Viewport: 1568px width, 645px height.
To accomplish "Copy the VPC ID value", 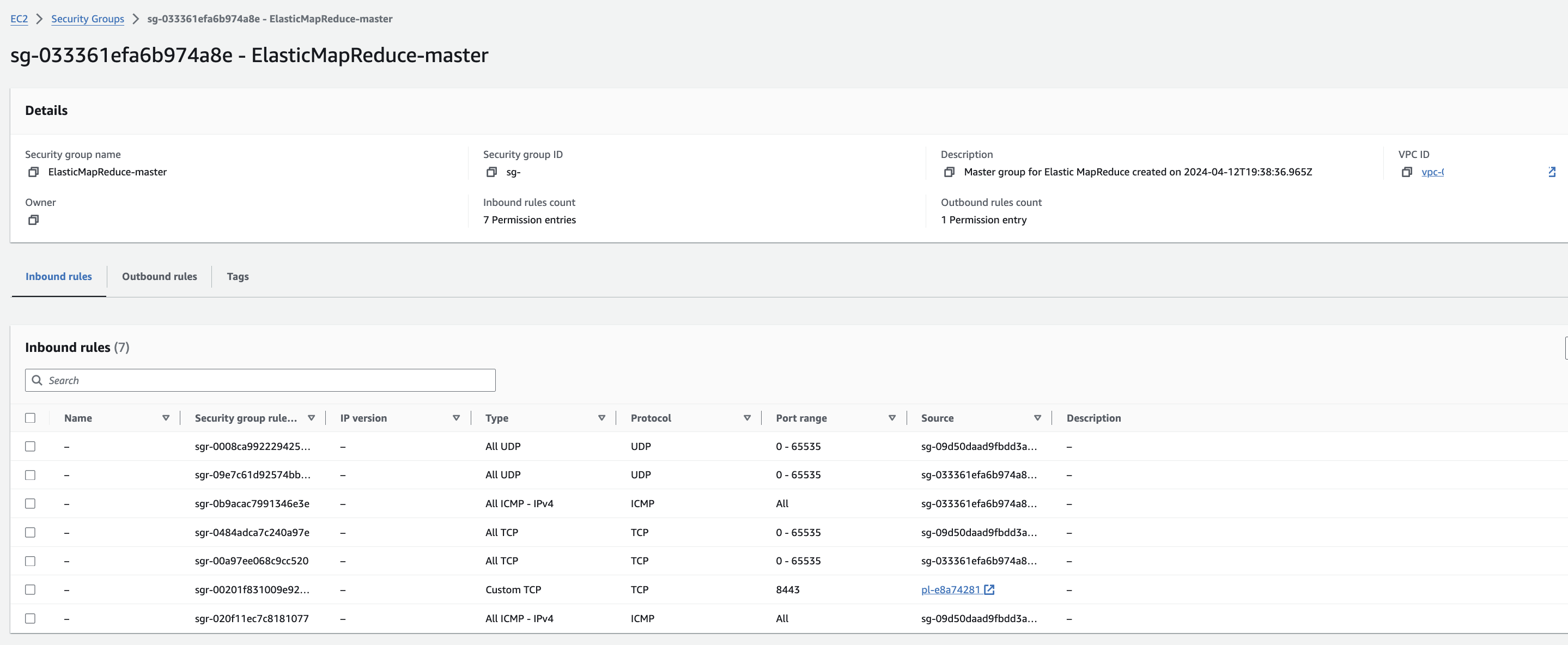I will (1406, 172).
